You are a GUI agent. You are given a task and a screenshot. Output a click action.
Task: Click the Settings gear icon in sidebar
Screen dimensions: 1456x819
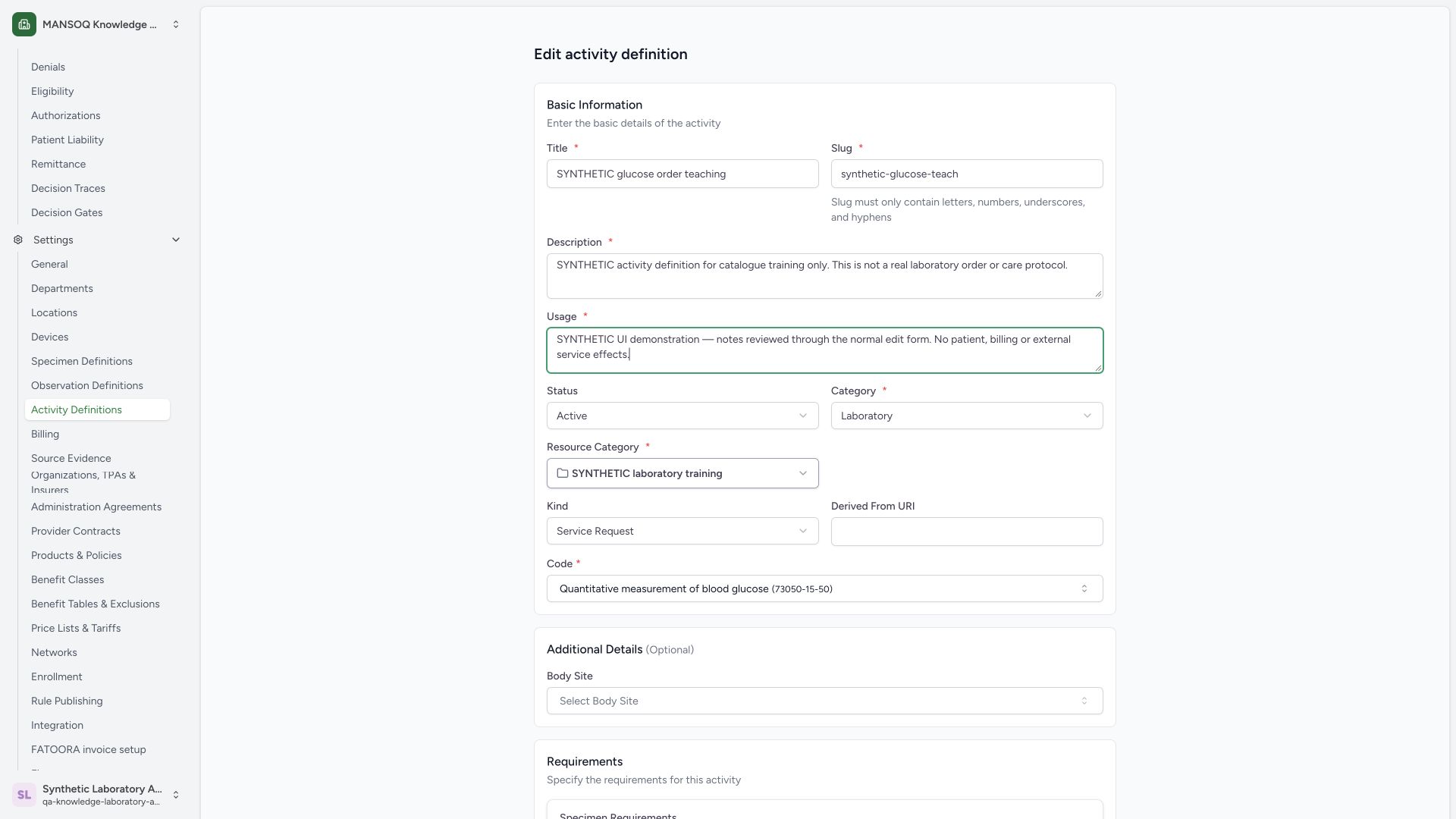pos(18,240)
